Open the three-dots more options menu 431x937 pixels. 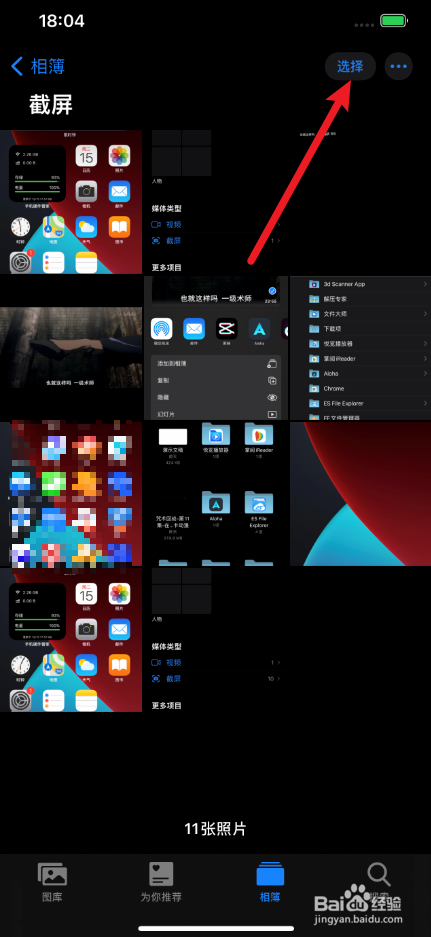click(399, 66)
